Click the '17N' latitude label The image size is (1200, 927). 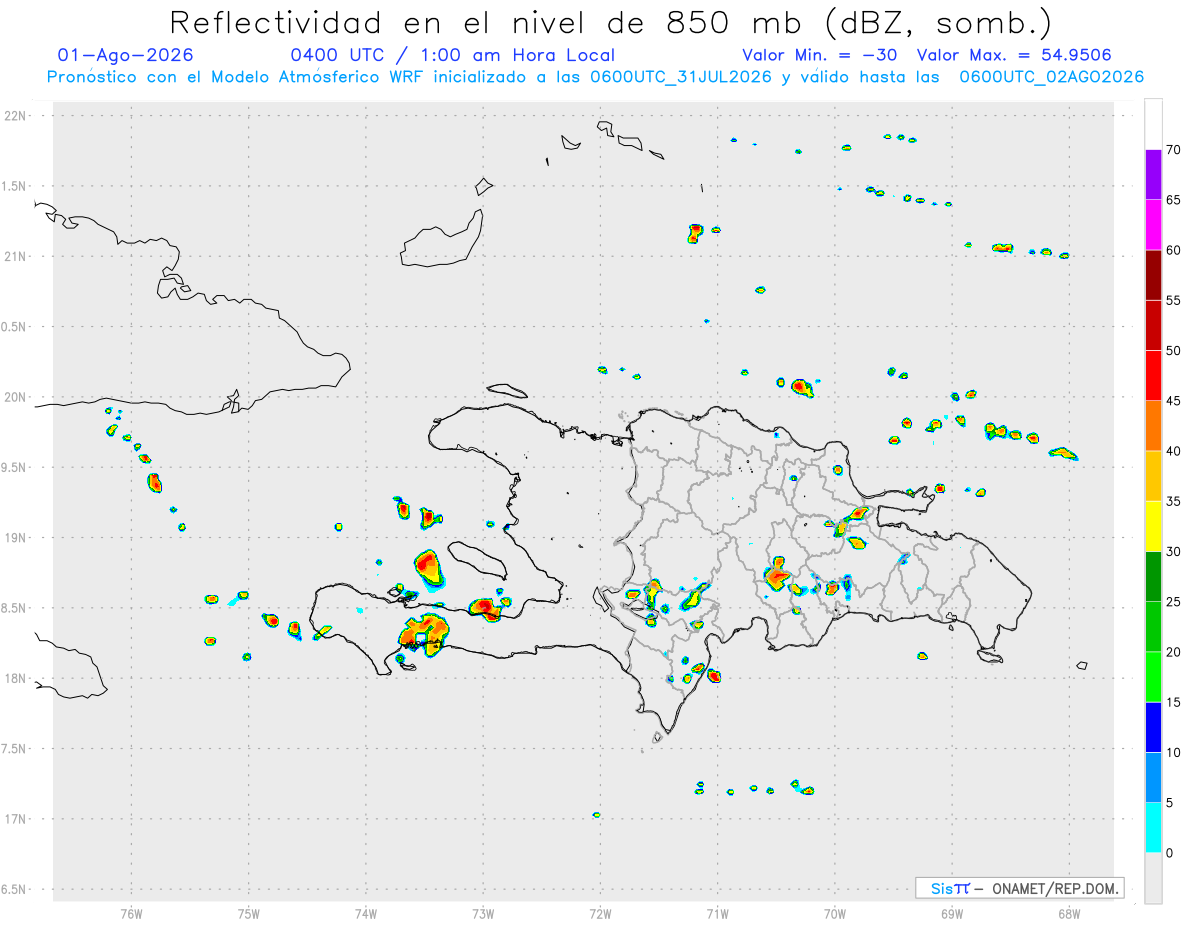tap(17, 819)
